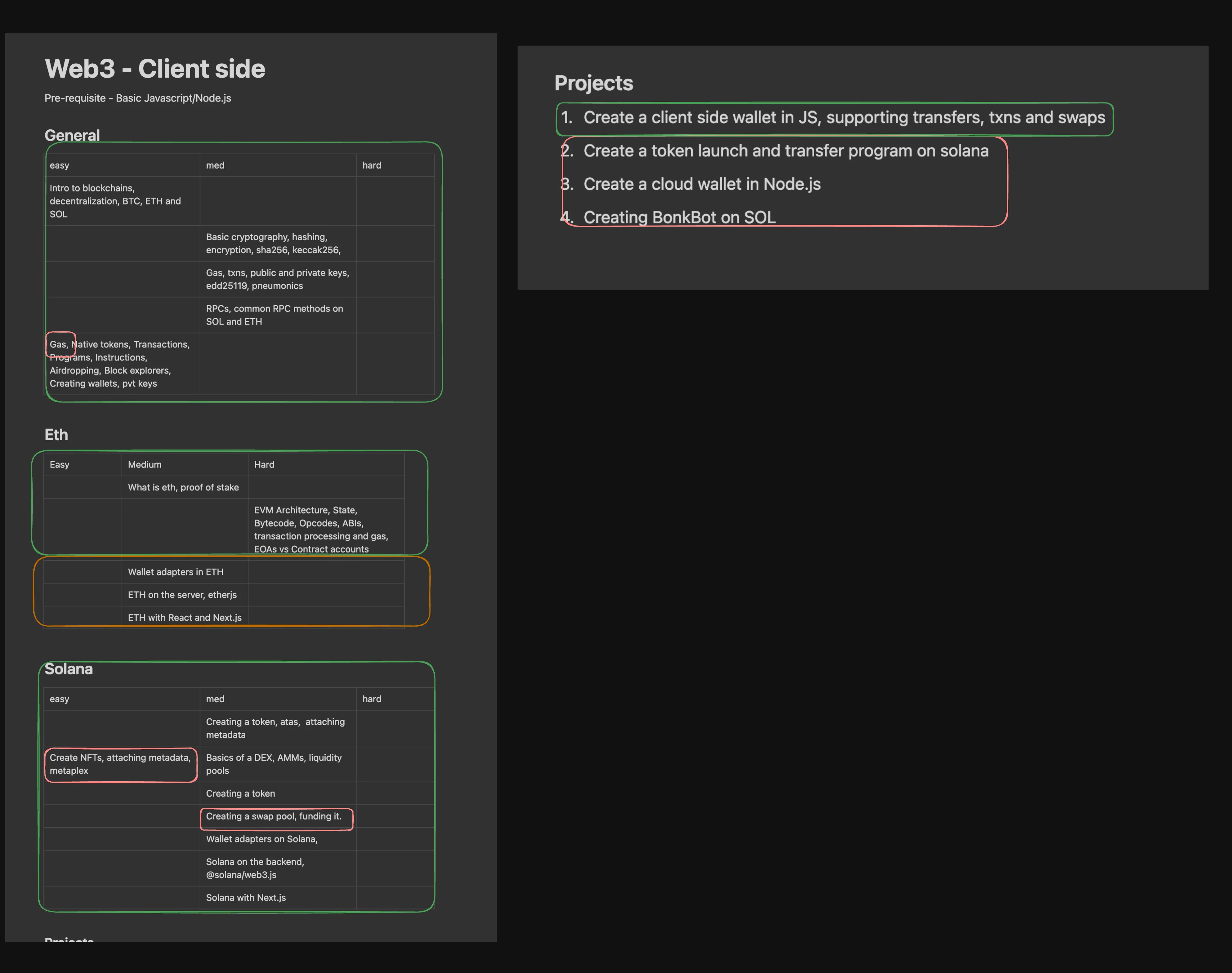1232x973 pixels.
Task: Click the 'EVM Architecture, State' cell
Action: (322, 529)
